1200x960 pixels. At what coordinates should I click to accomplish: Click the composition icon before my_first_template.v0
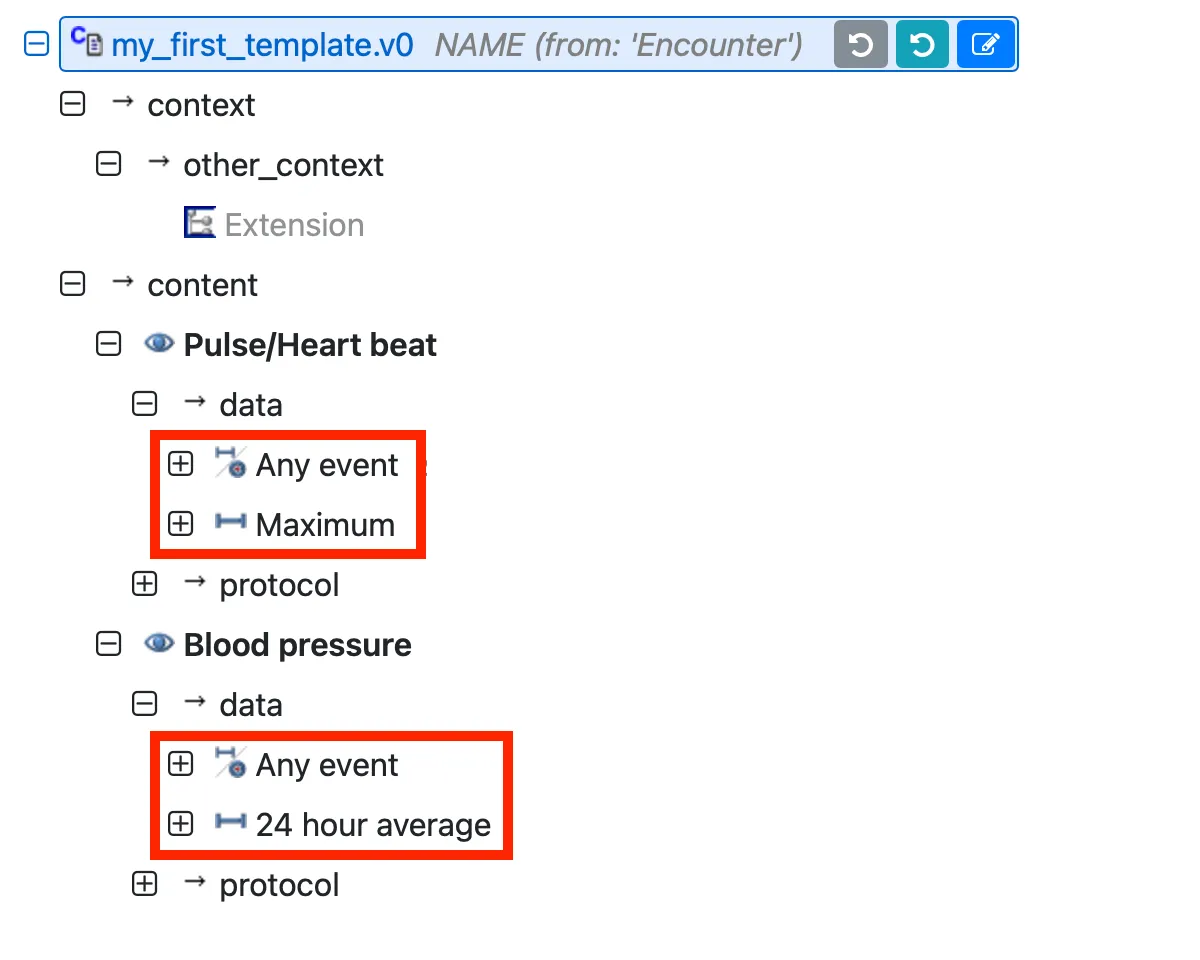(x=87, y=42)
